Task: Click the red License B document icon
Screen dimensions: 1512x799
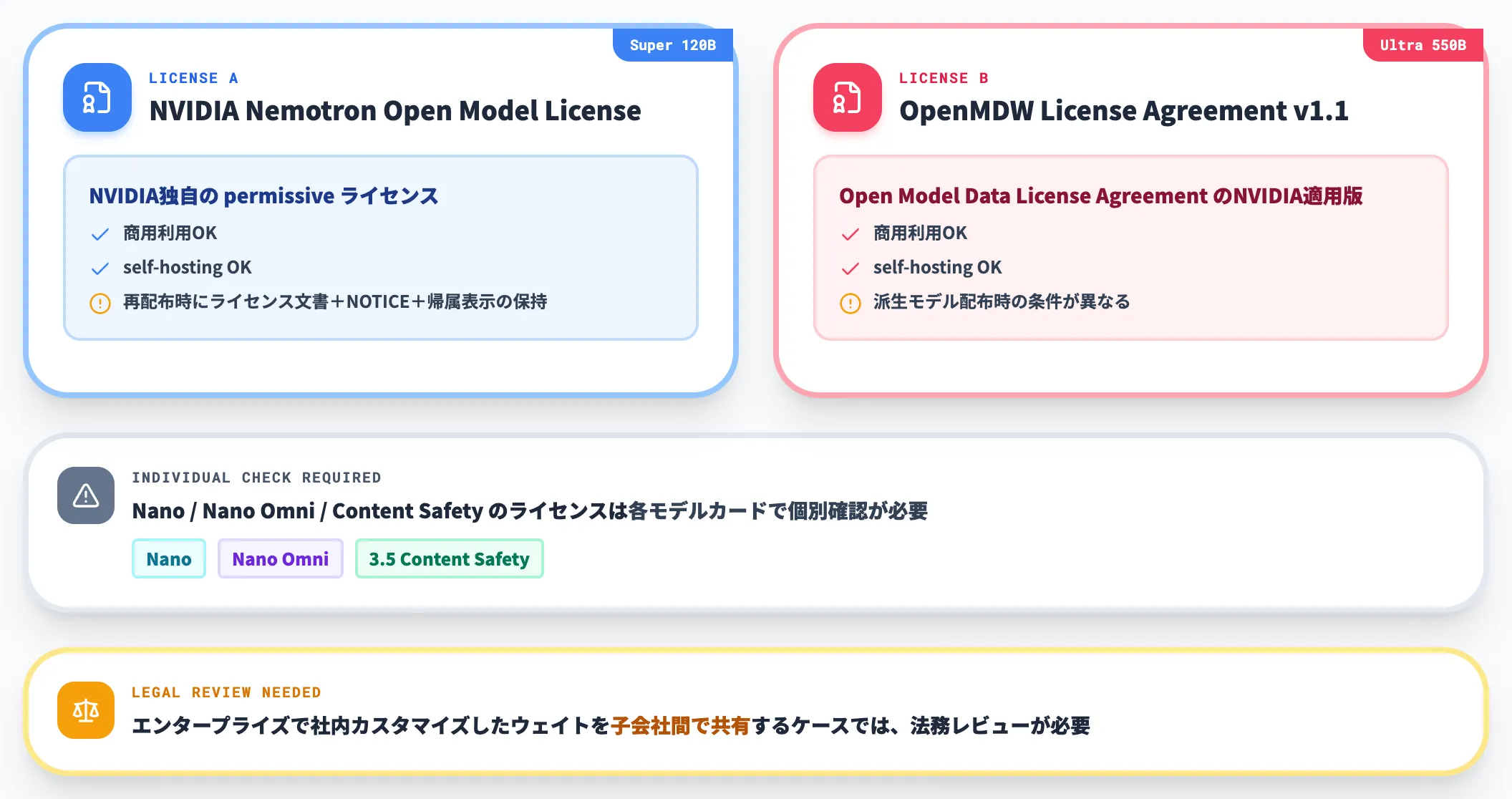Action: (848, 97)
